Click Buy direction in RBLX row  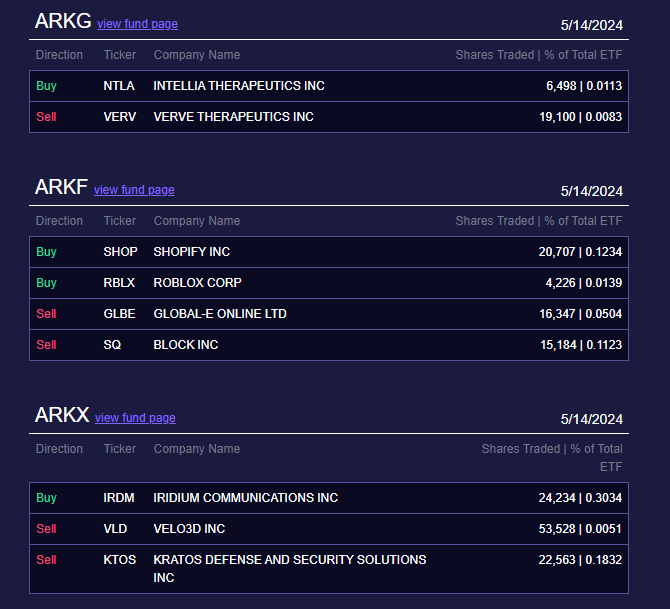[x=47, y=283]
